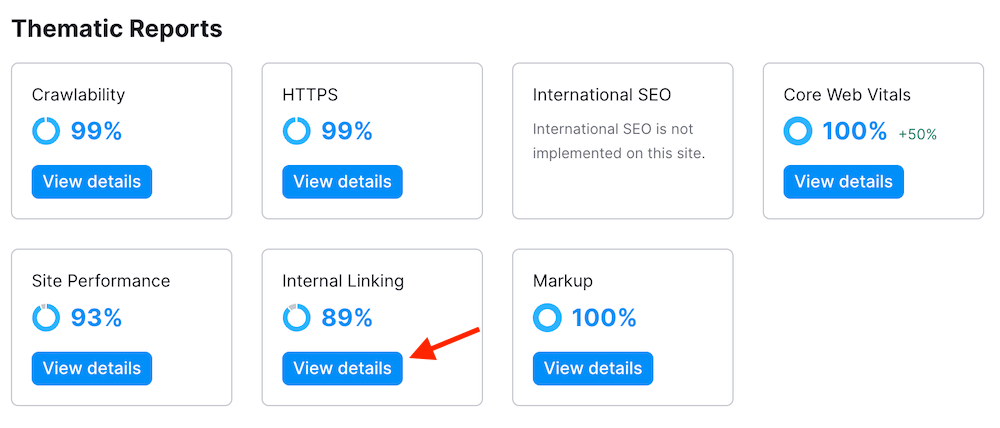
Task: Click the Site Performance donut chart icon
Action: (46, 318)
